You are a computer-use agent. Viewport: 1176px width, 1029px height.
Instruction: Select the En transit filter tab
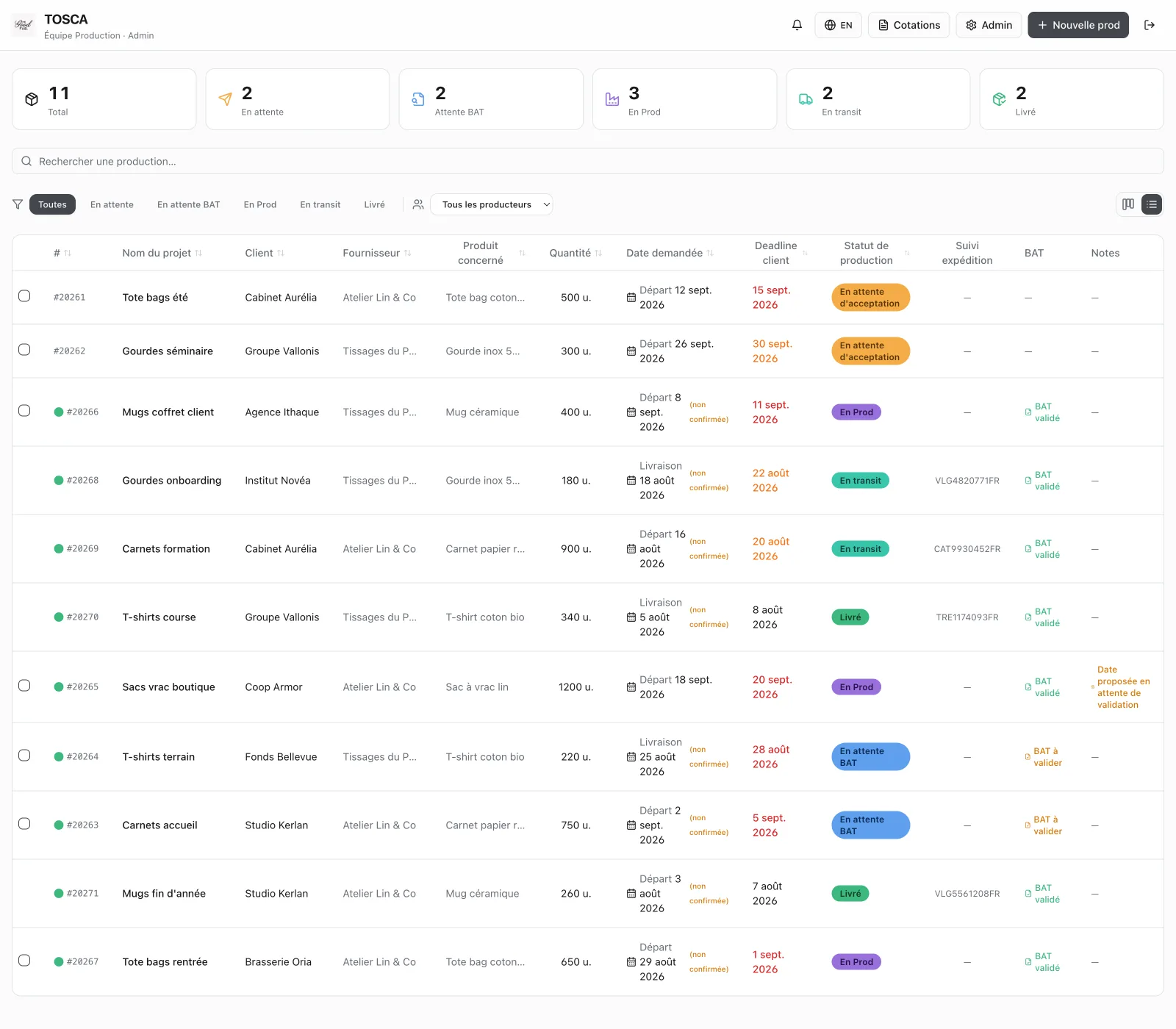click(x=320, y=204)
